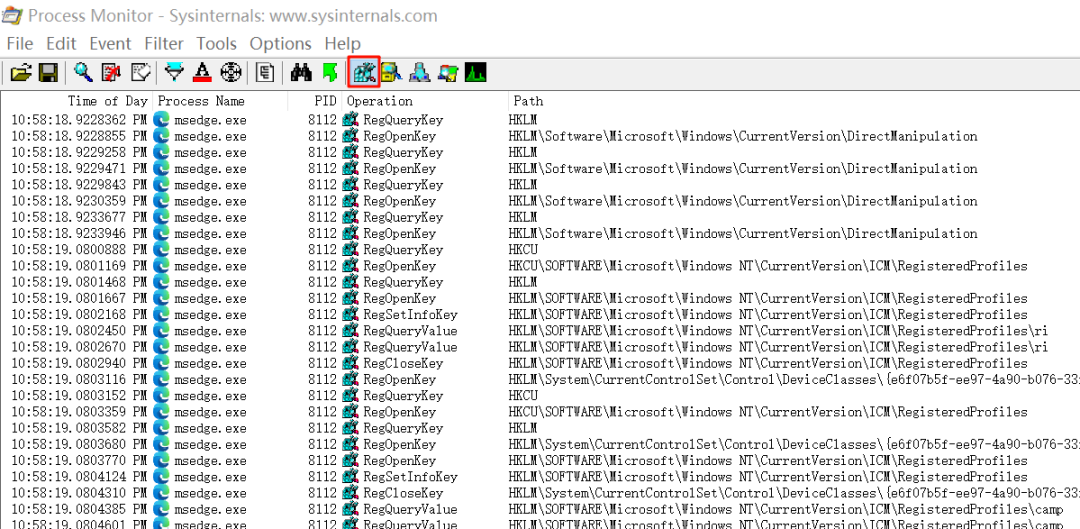Click the registry operation icon in the 10:58:19.0803582 row
The image size is (1080, 529).
(x=351, y=428)
